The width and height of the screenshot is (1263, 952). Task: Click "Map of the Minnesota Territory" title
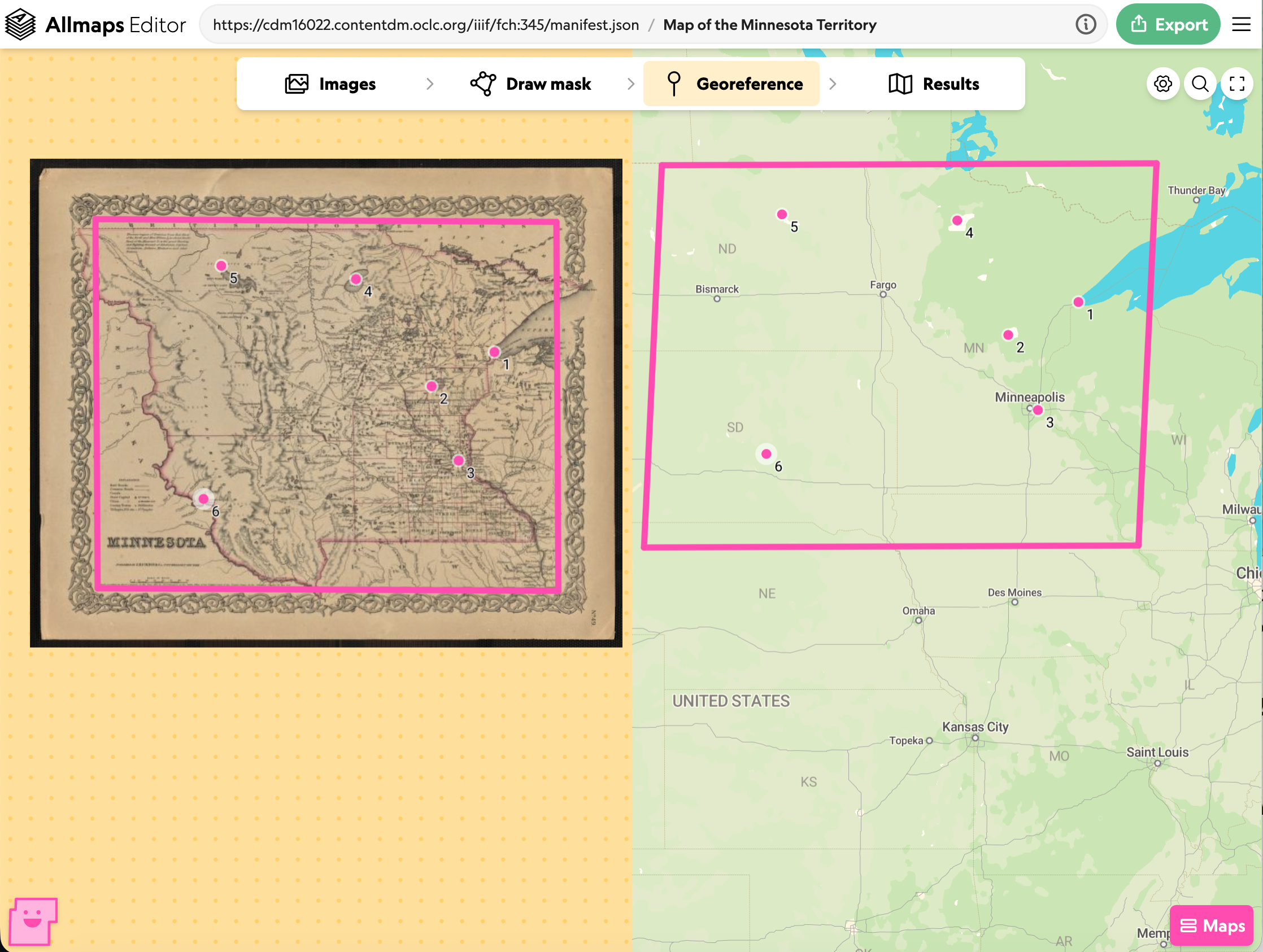769,24
